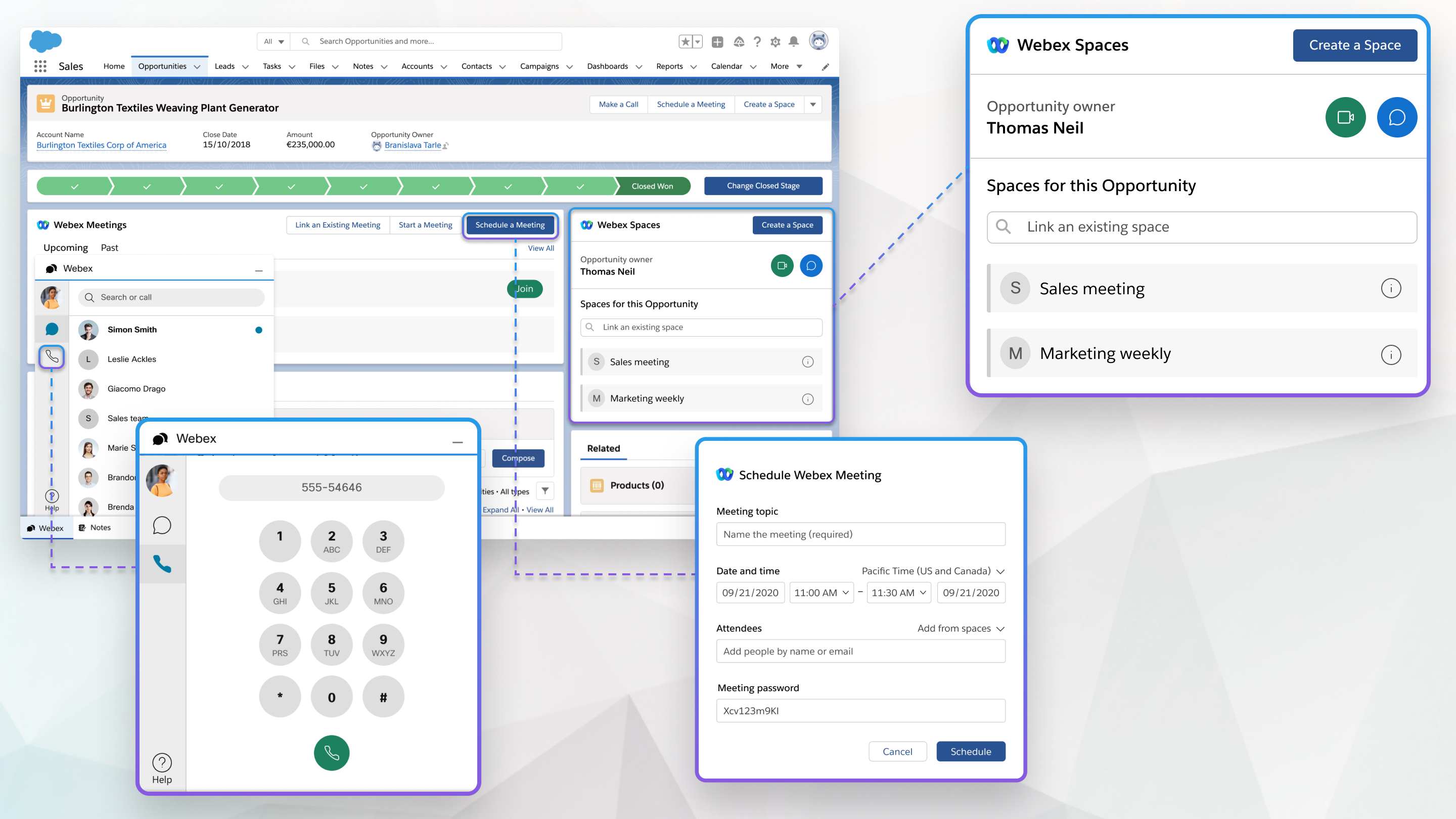Click green call button on dial pad
The width and height of the screenshot is (1456, 819).
(332, 753)
